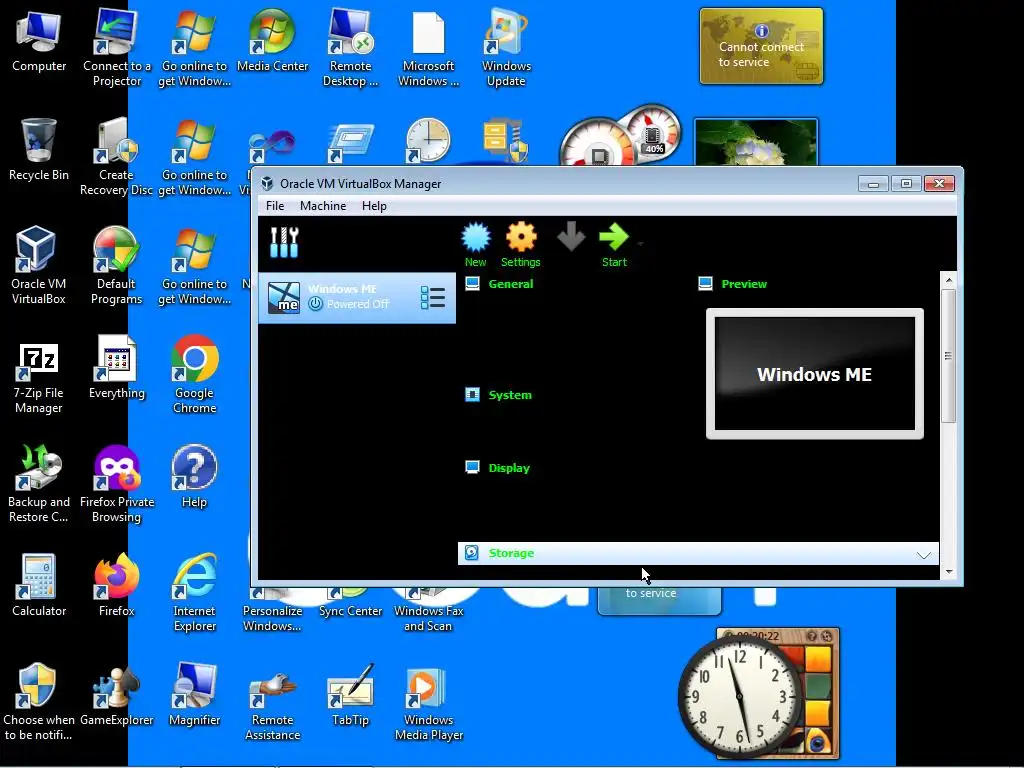Select the Connect to a Projector icon
1024x768 pixels.
(116, 47)
